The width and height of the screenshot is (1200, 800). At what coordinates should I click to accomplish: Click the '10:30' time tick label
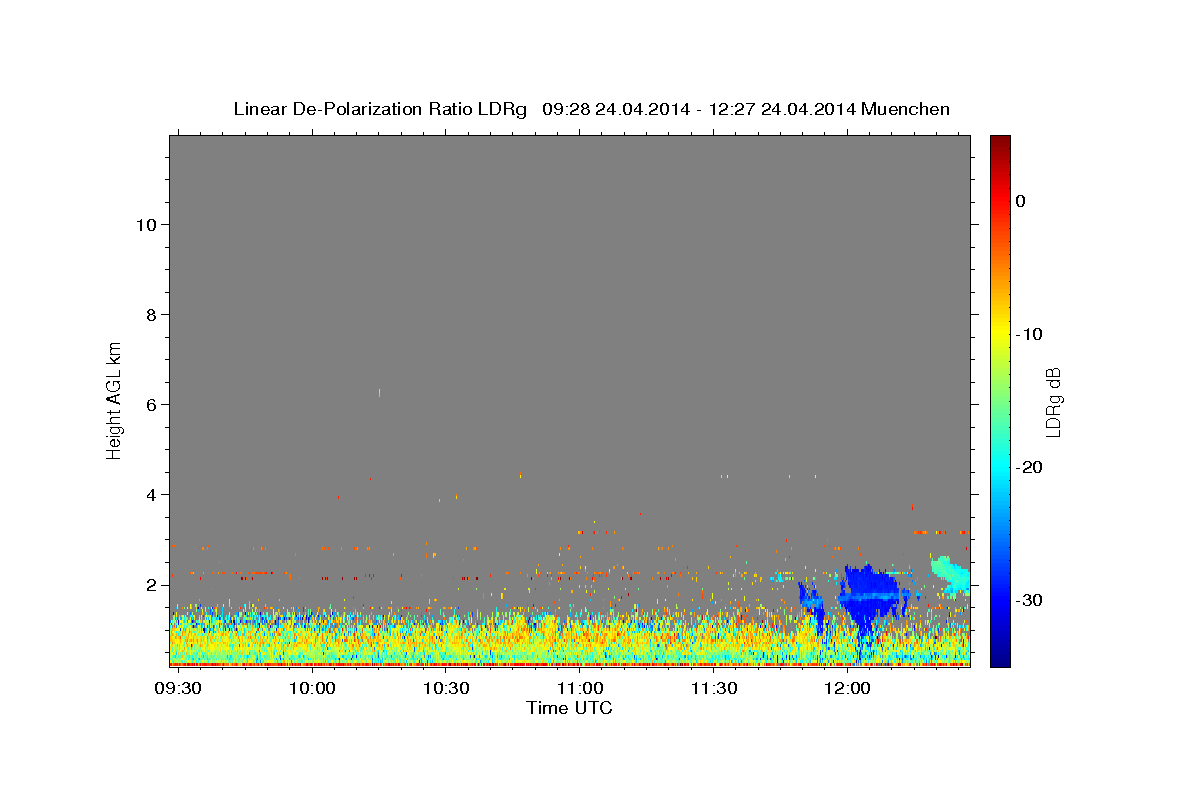tap(446, 689)
